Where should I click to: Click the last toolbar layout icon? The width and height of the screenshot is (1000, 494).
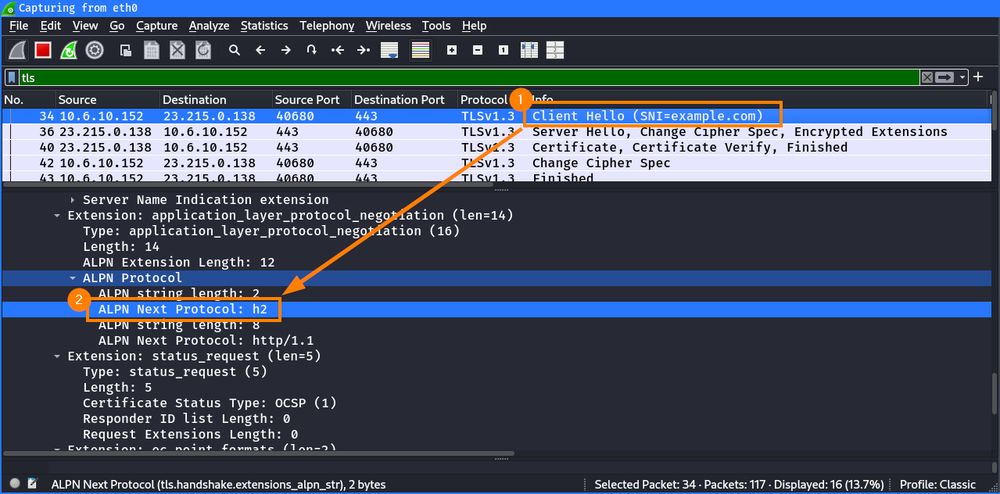click(555, 50)
